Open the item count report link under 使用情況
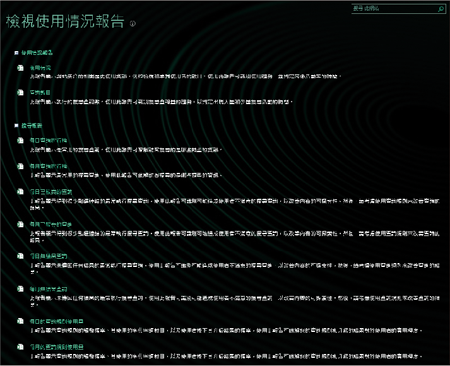The image size is (450, 366). pyautogui.click(x=40, y=92)
